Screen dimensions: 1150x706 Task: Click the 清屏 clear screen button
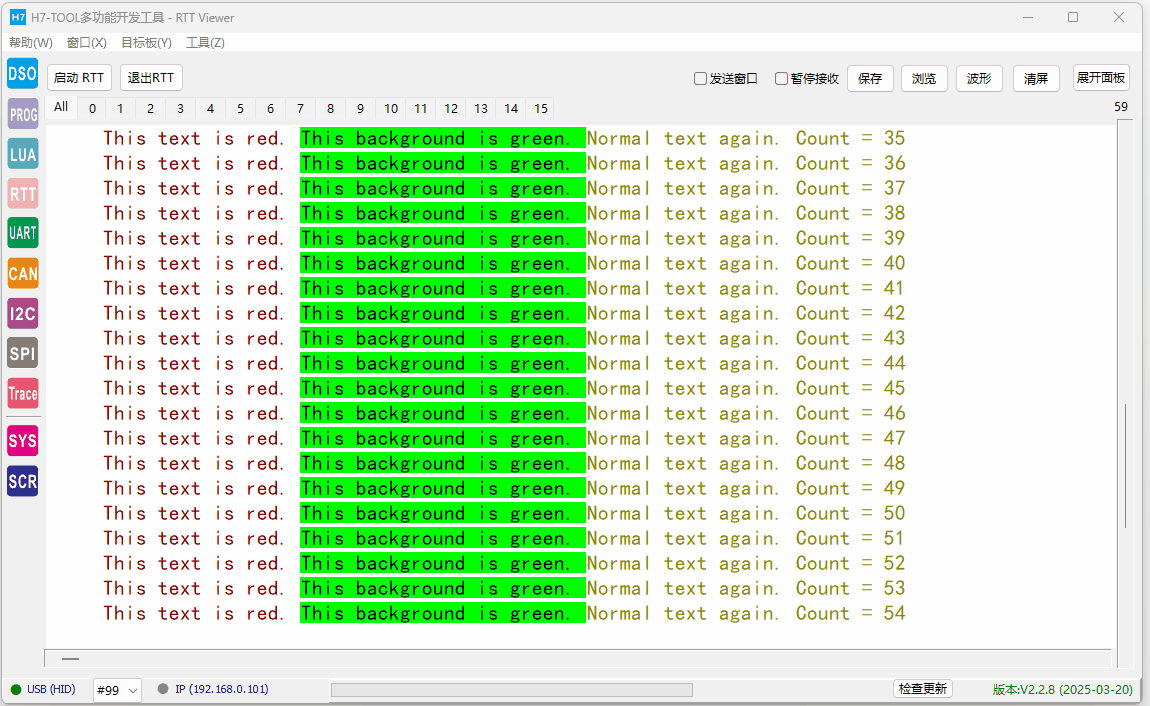pos(1036,78)
